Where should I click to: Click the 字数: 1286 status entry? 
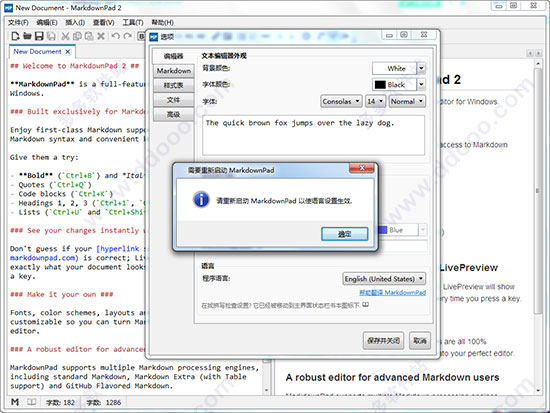coord(103,402)
